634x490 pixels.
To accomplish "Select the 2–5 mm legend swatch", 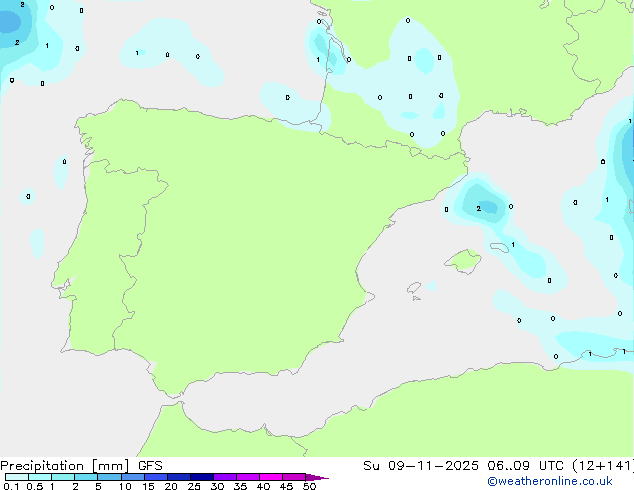I will point(86,477).
